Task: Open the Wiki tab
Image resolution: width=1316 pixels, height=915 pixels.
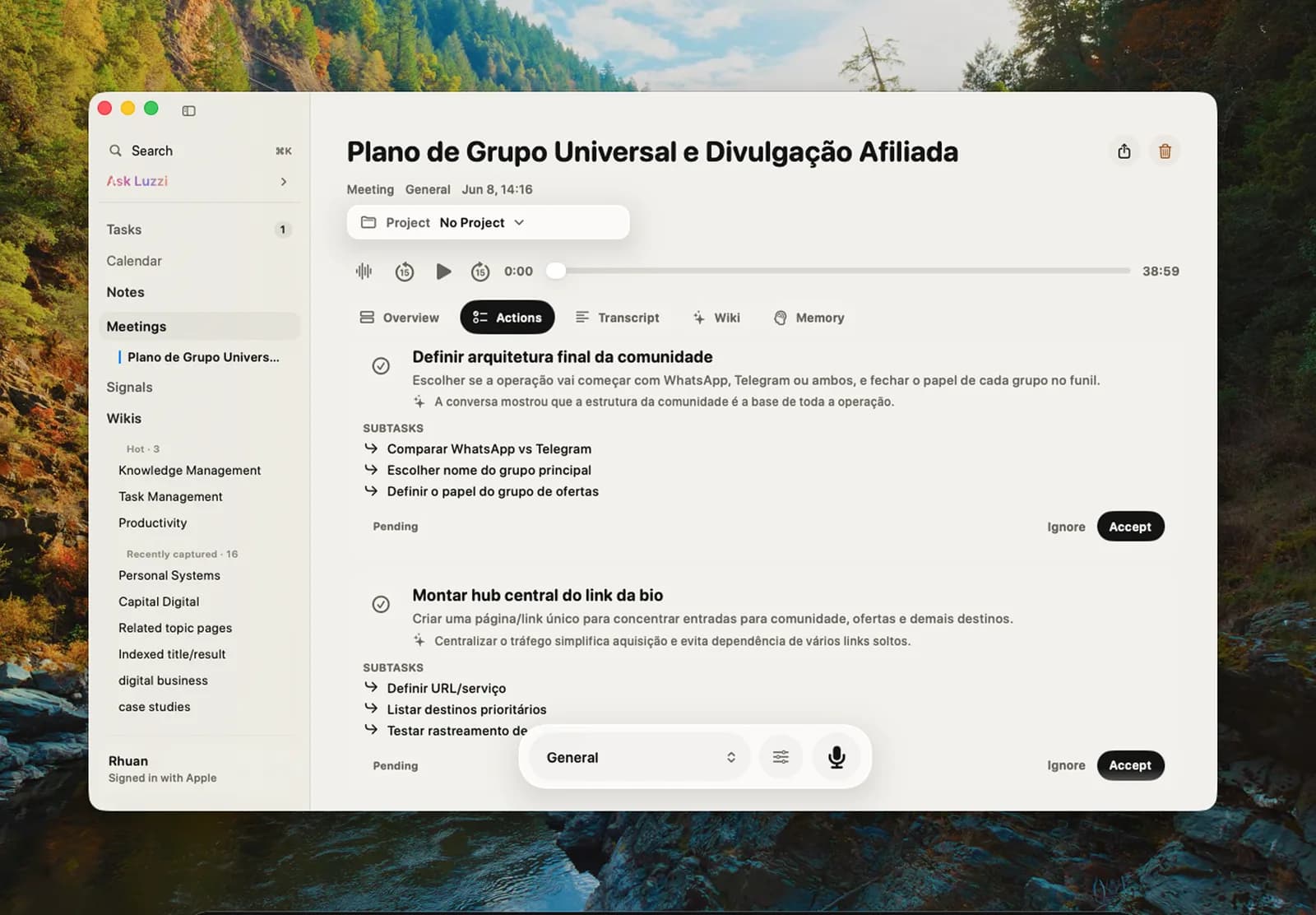Action: click(x=716, y=318)
